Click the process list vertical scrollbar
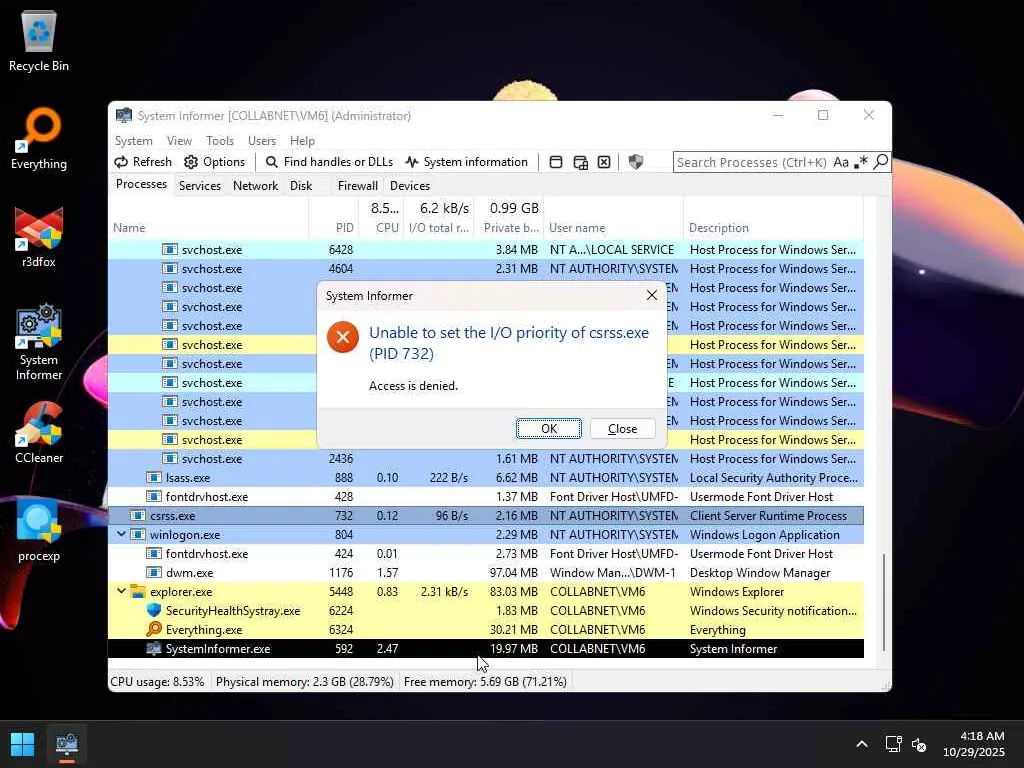 click(884, 601)
